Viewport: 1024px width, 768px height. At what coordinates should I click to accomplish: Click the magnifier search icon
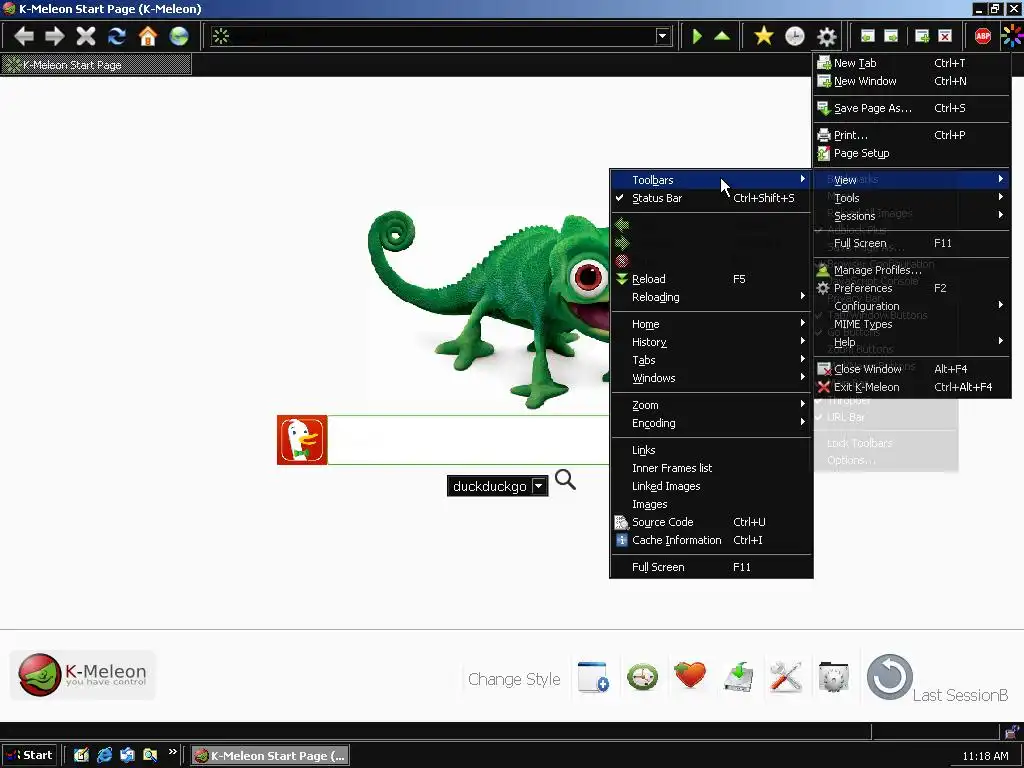coord(566,480)
